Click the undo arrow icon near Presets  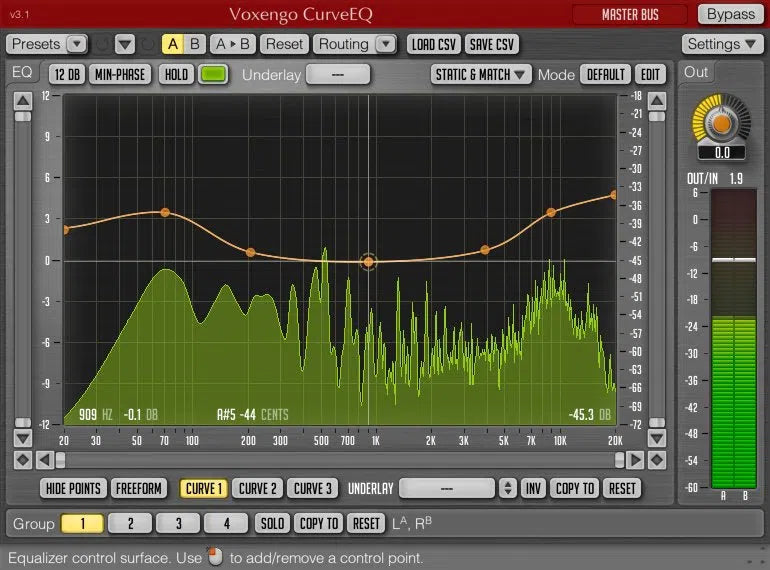pos(102,44)
